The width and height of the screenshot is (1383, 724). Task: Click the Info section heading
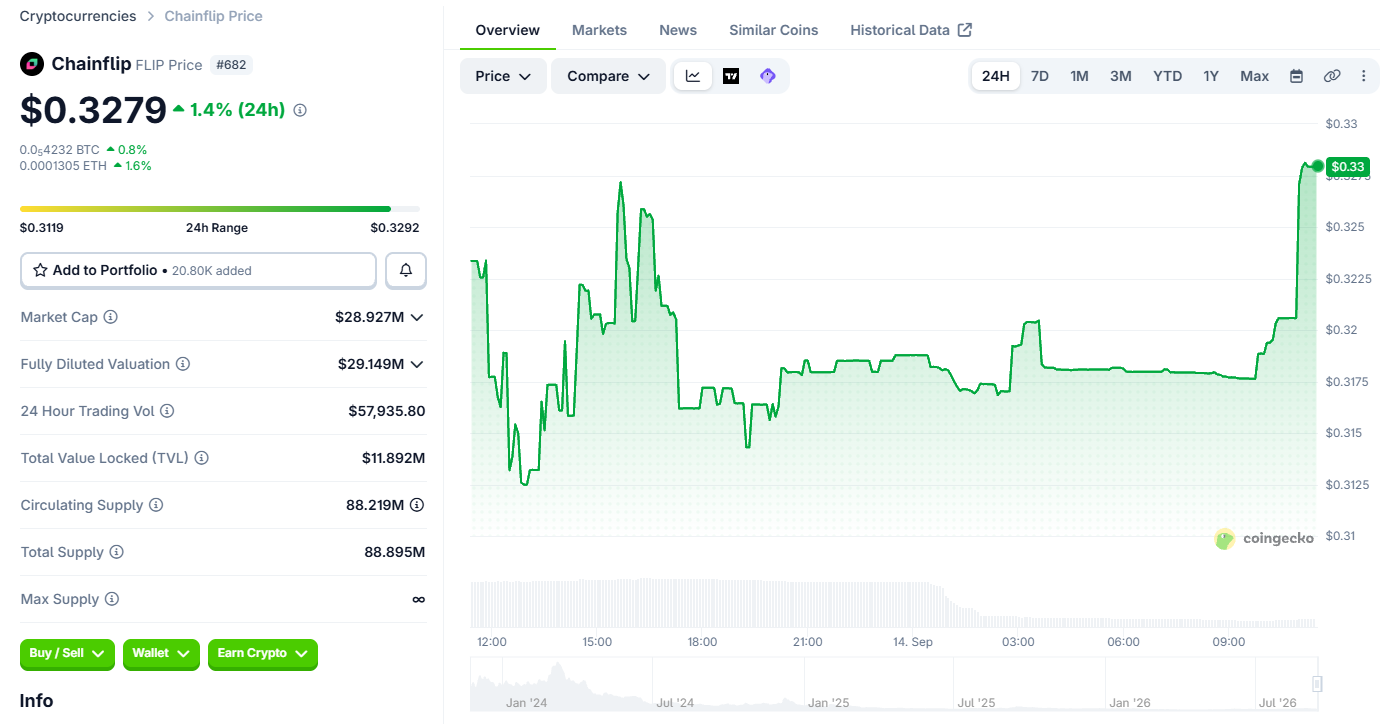pos(37,701)
